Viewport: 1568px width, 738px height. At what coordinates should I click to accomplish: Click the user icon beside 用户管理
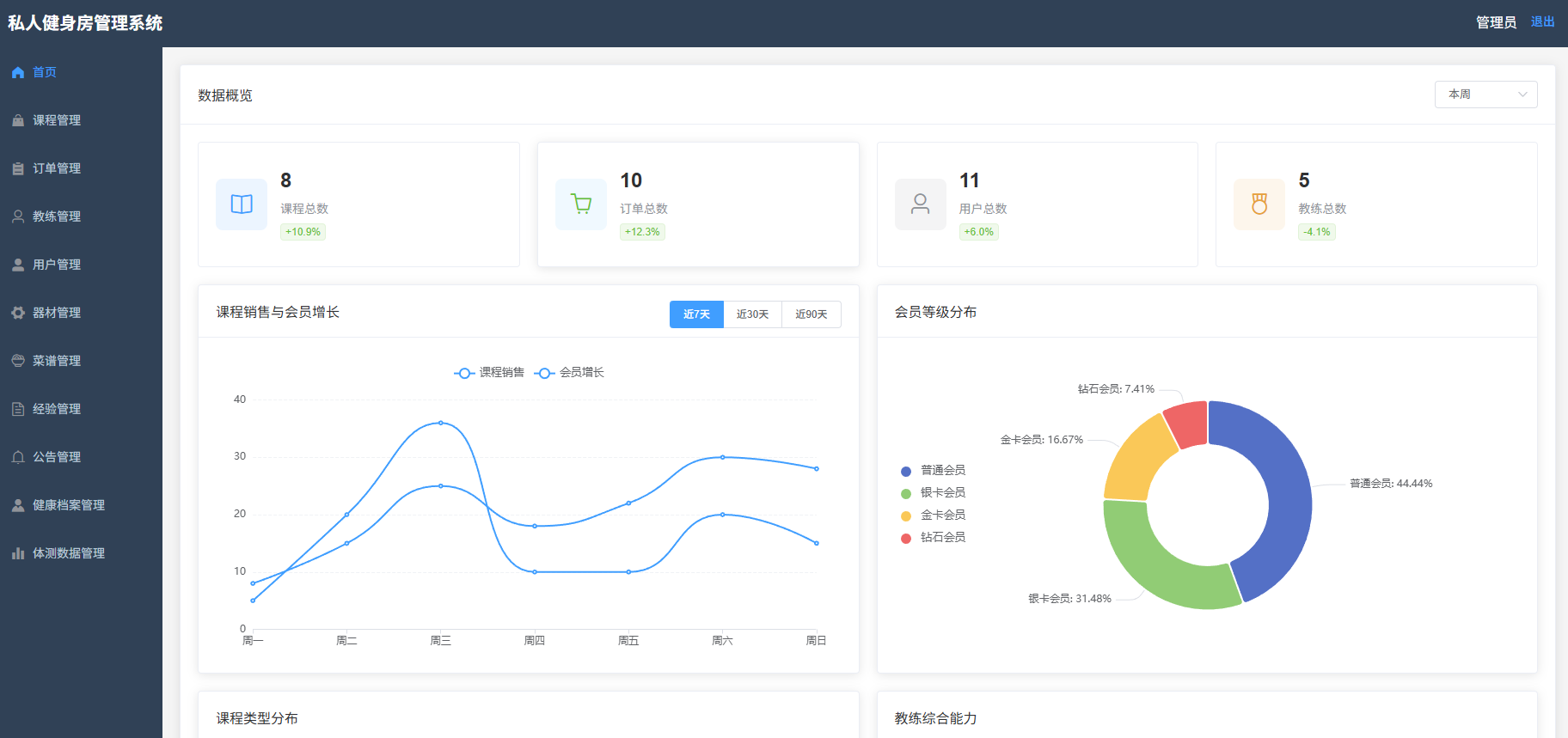pos(18,265)
